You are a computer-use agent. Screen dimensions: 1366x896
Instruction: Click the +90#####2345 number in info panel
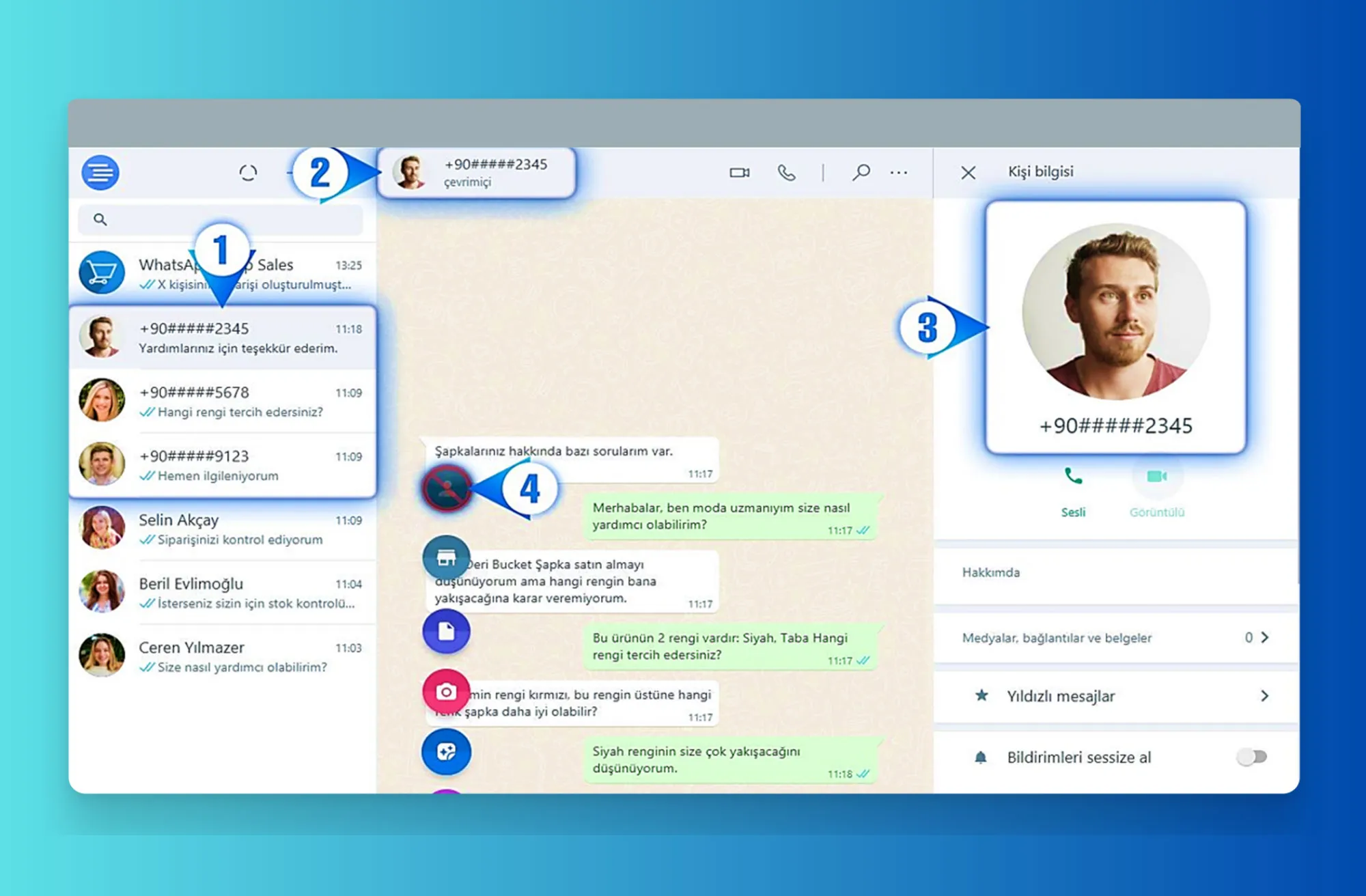click(1116, 426)
